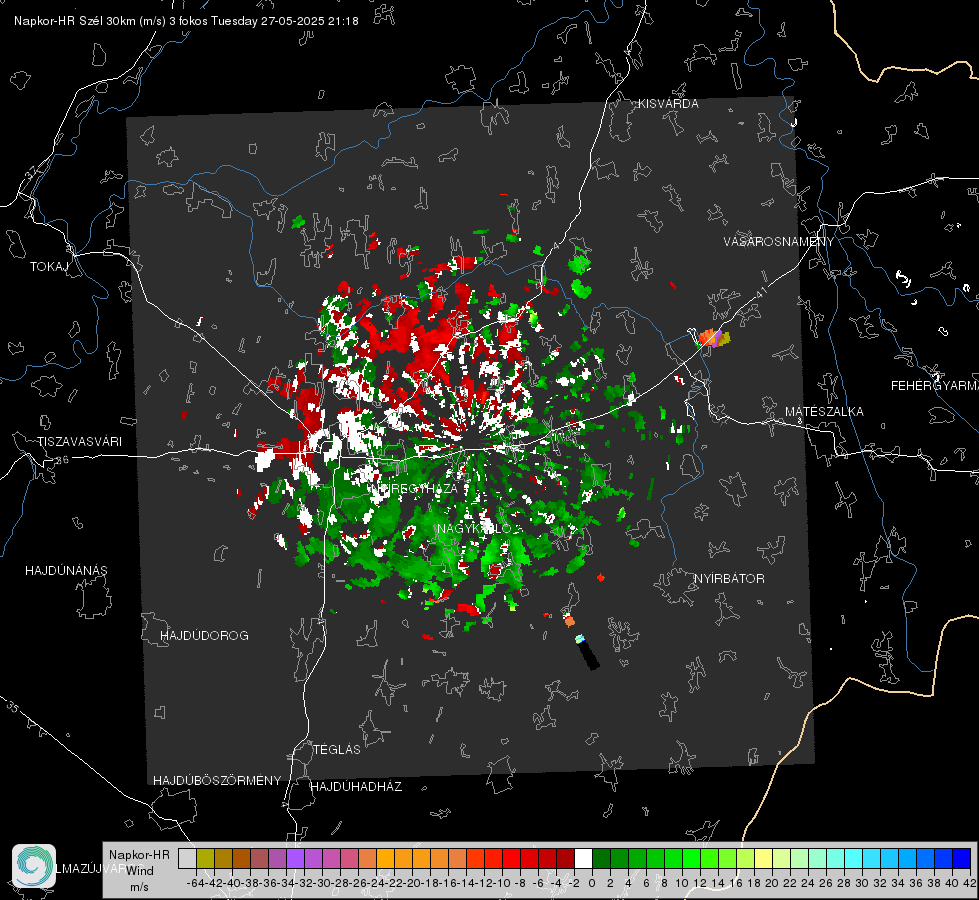Click the HAJDÚBÖSZÖRMÉNY label

(217, 781)
